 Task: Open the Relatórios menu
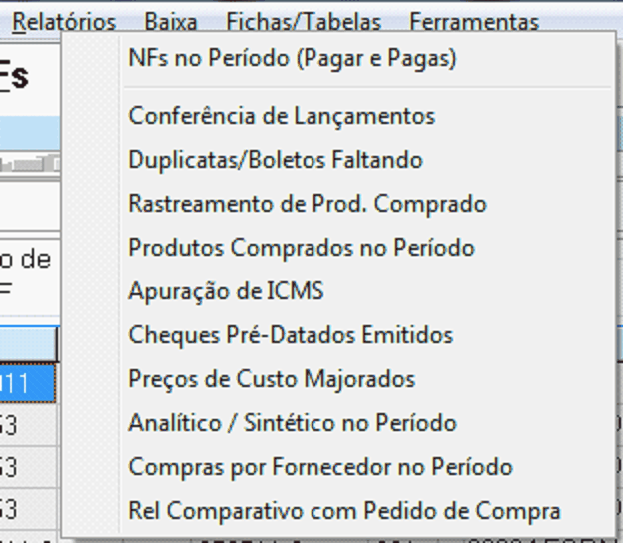point(64,21)
